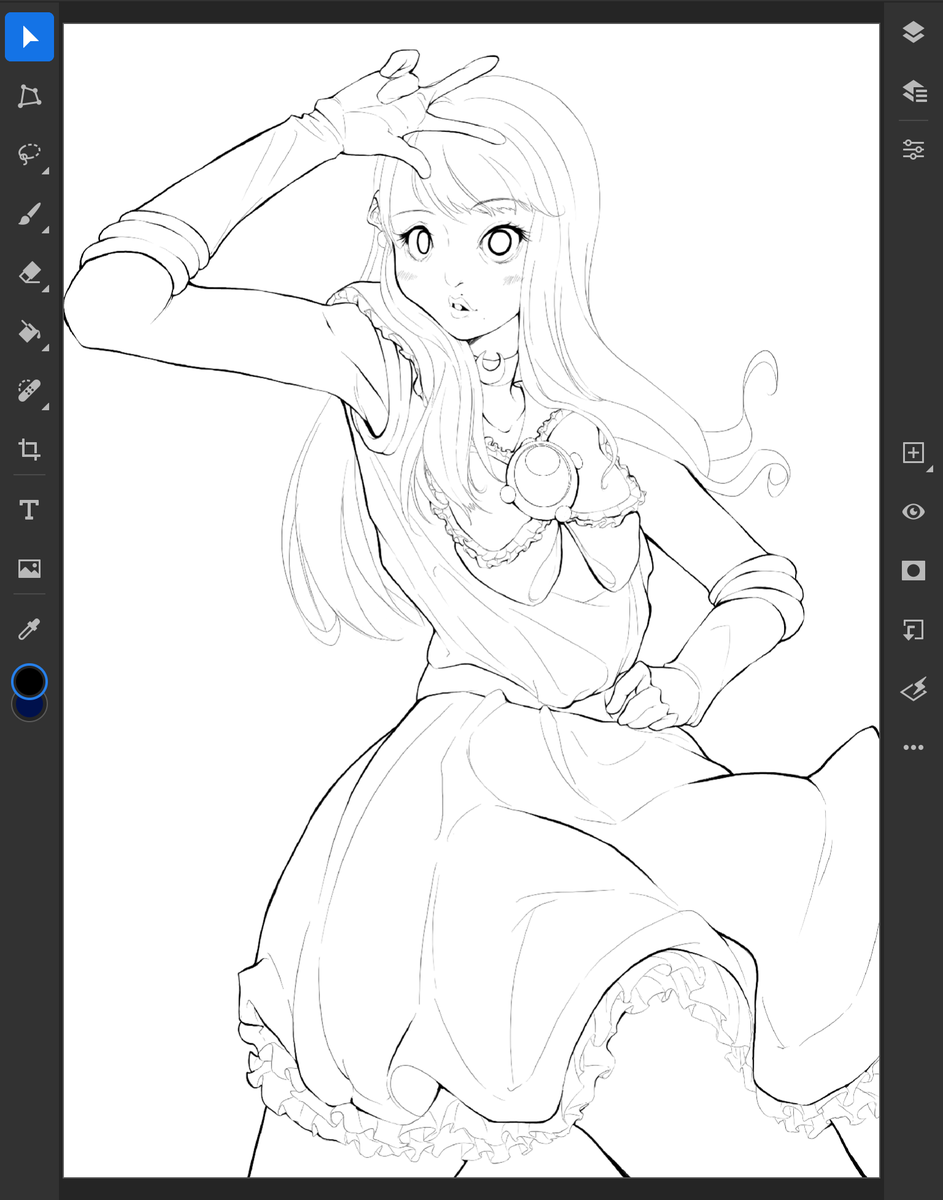Open the Layer Properties sliders panel

coord(913,150)
